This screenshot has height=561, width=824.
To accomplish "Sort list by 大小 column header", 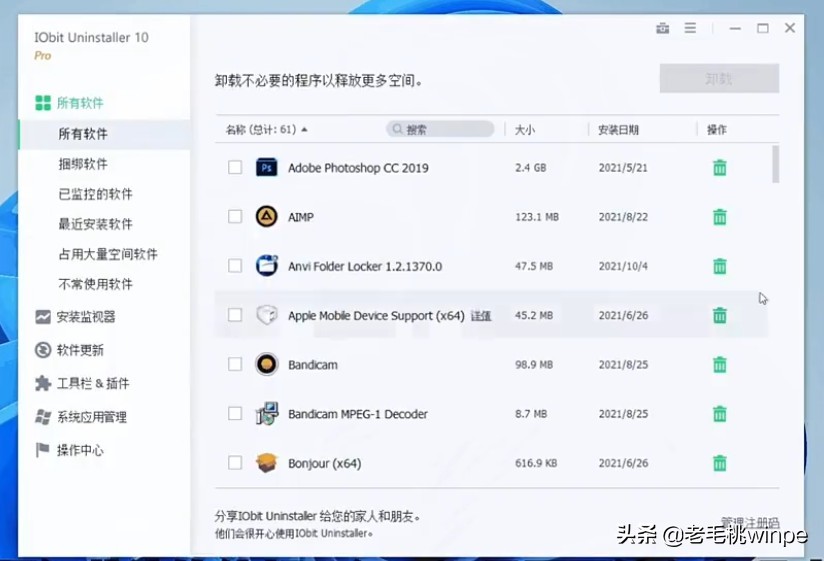I will click(524, 130).
